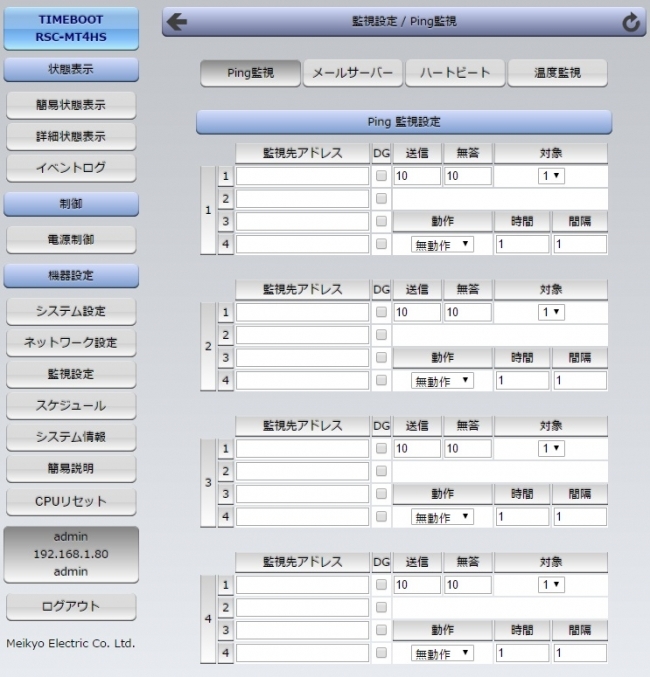Viewport: 650px width, 677px height.
Task: Open the 対象 dropdown in group 1
Action: click(x=551, y=176)
